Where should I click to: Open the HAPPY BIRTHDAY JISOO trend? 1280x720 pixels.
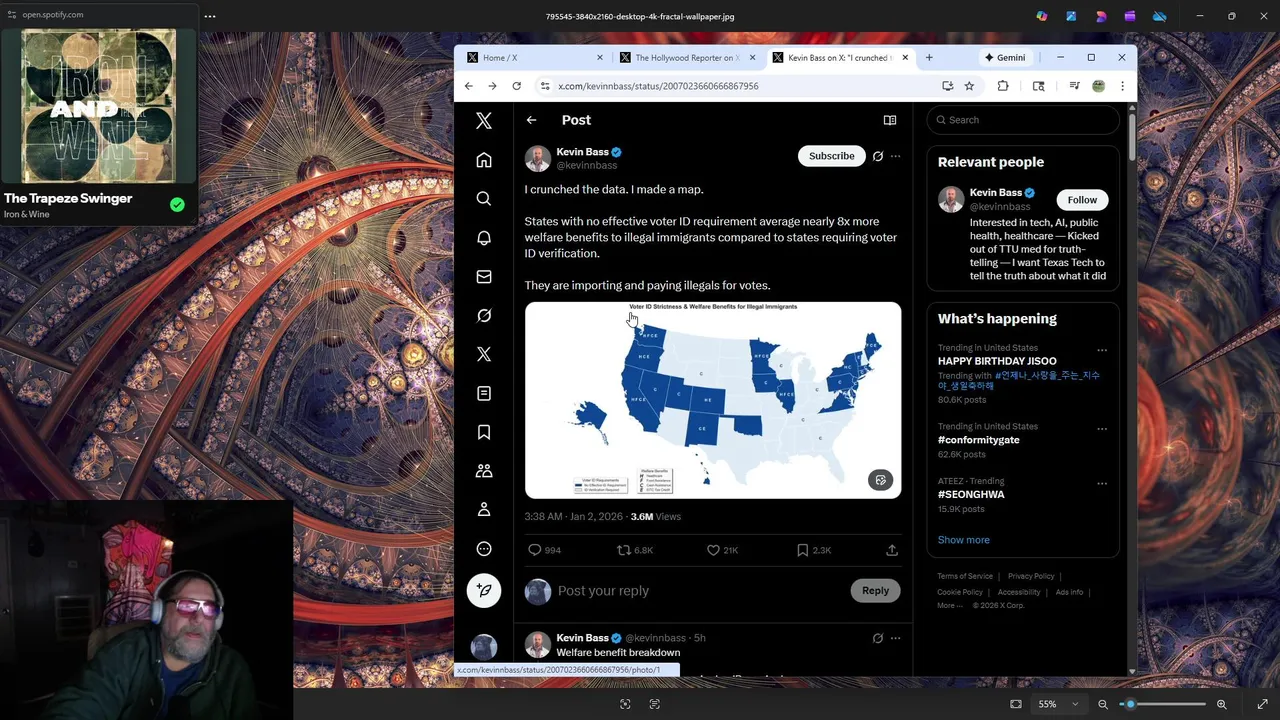tap(997, 361)
